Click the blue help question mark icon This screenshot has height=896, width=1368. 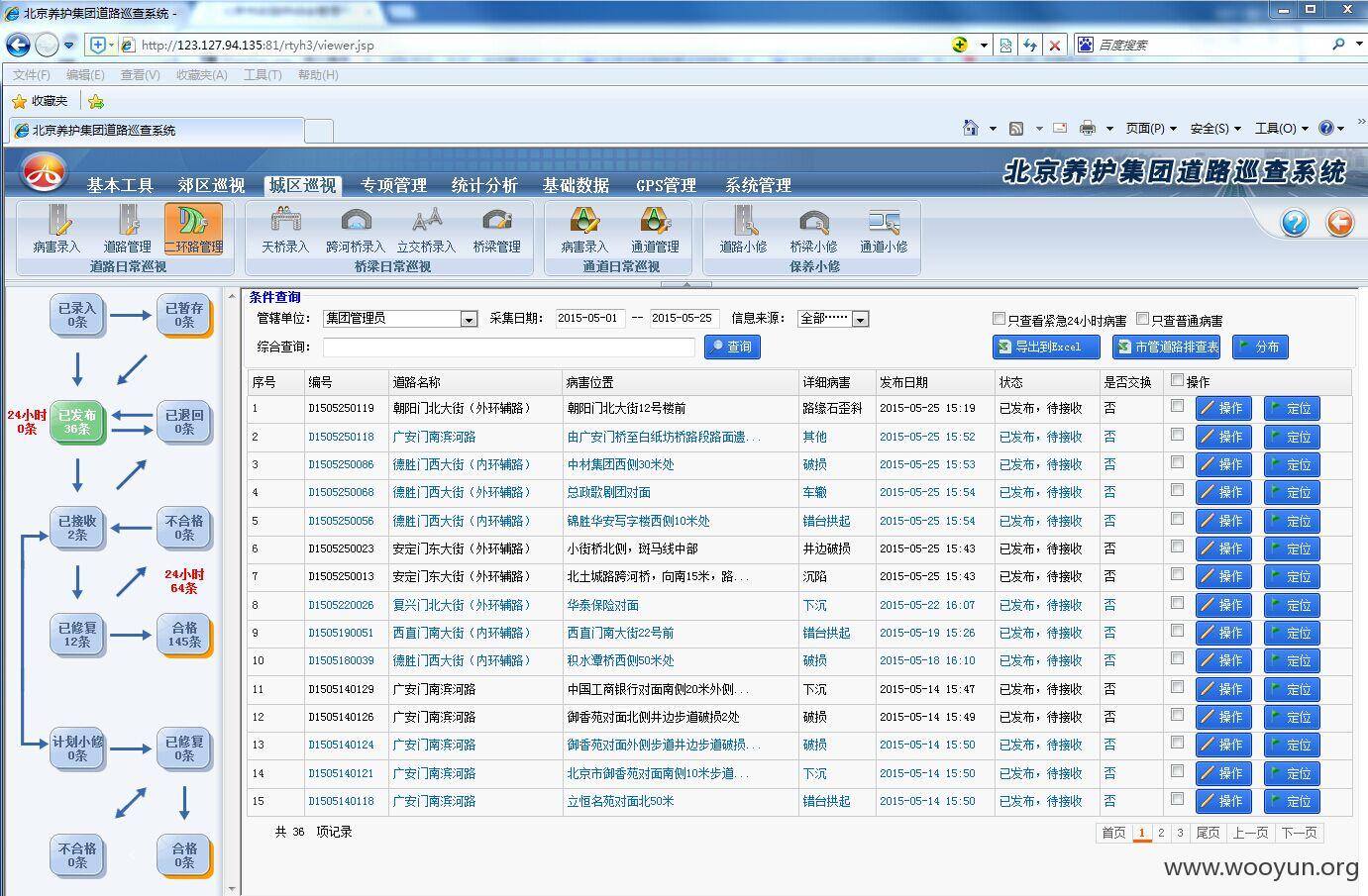click(1295, 223)
